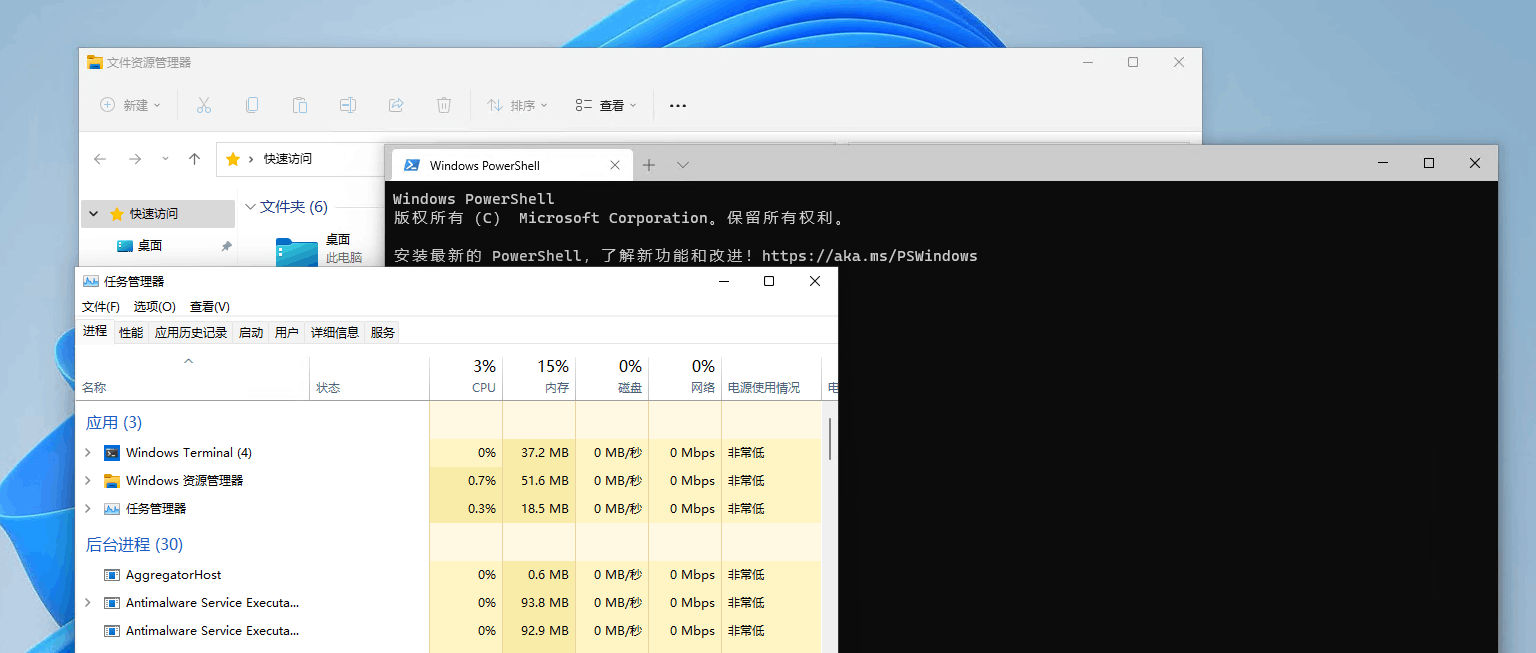
Task: Click the AggregatorHost process icon
Action: (x=112, y=575)
